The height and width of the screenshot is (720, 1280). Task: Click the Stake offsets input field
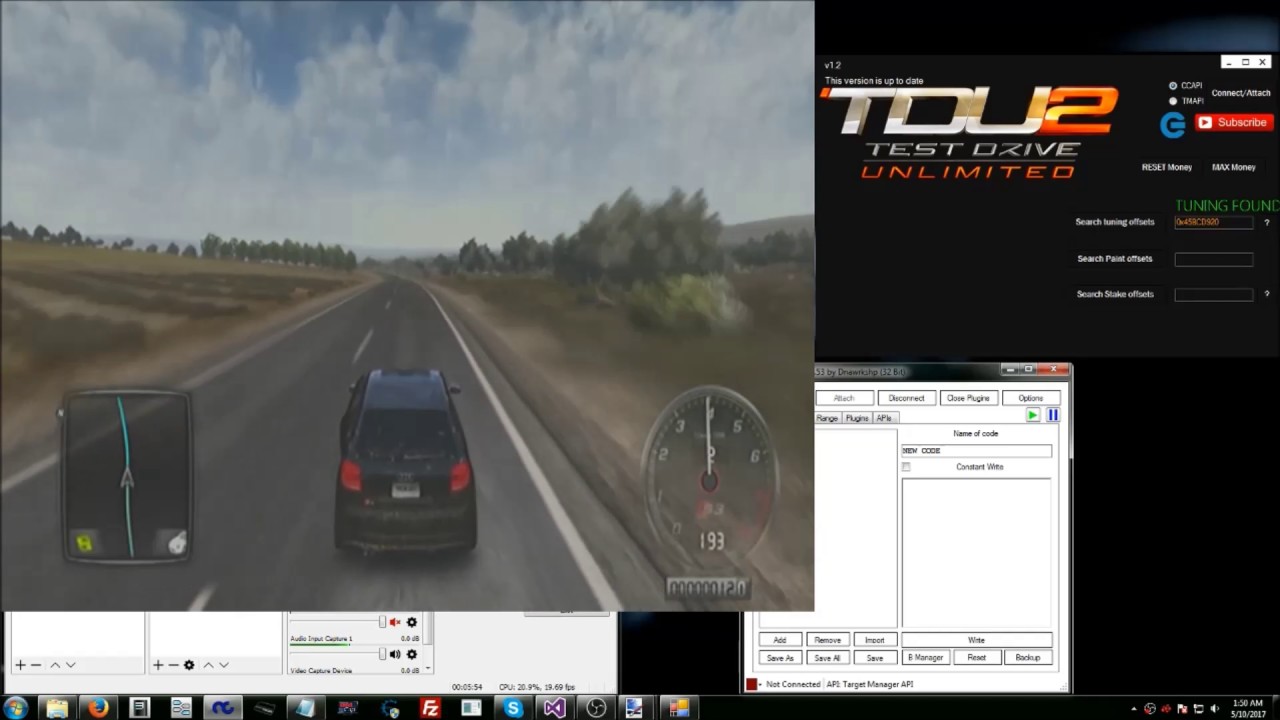(x=1213, y=295)
